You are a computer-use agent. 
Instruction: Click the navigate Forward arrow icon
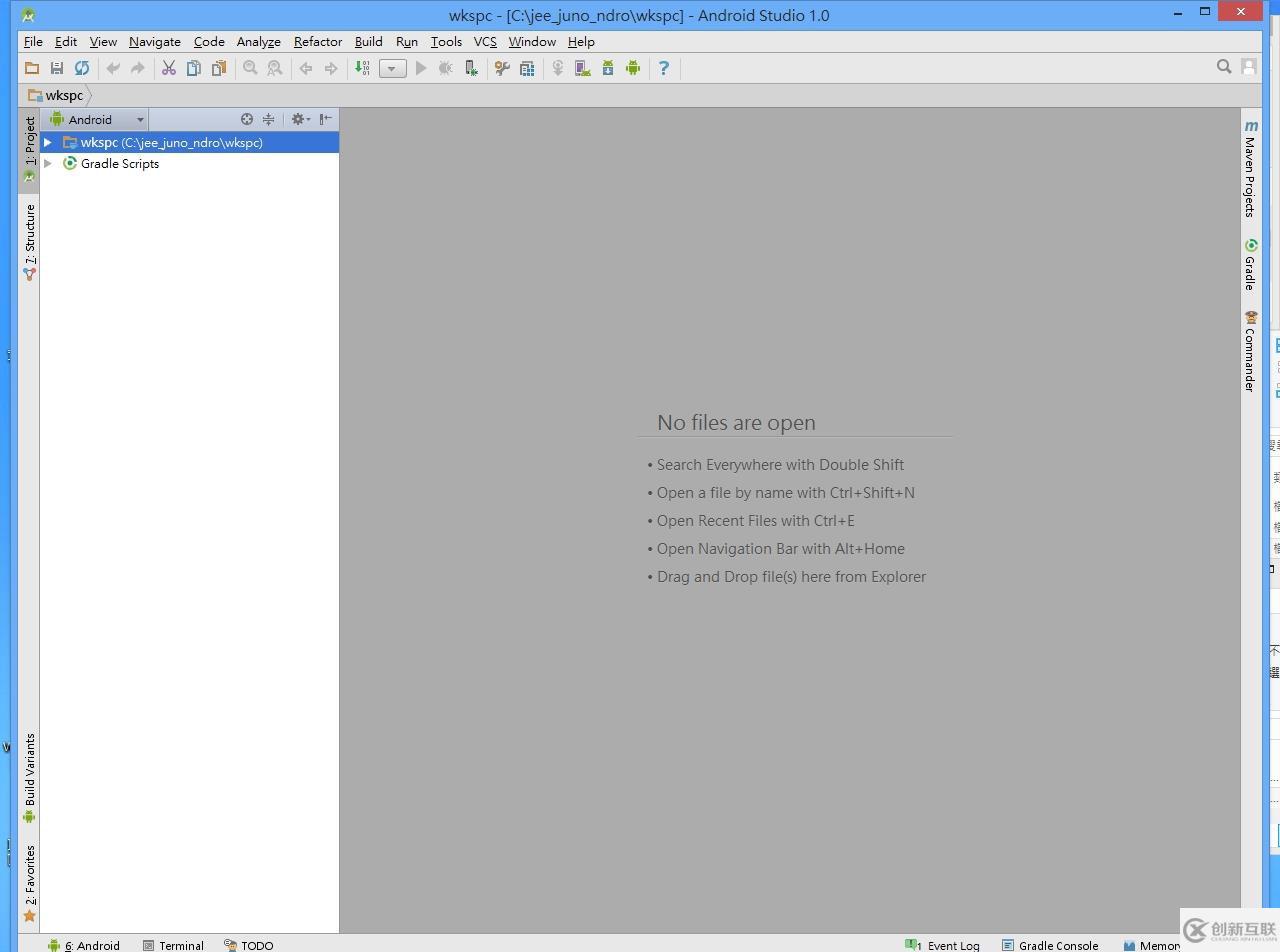(331, 68)
